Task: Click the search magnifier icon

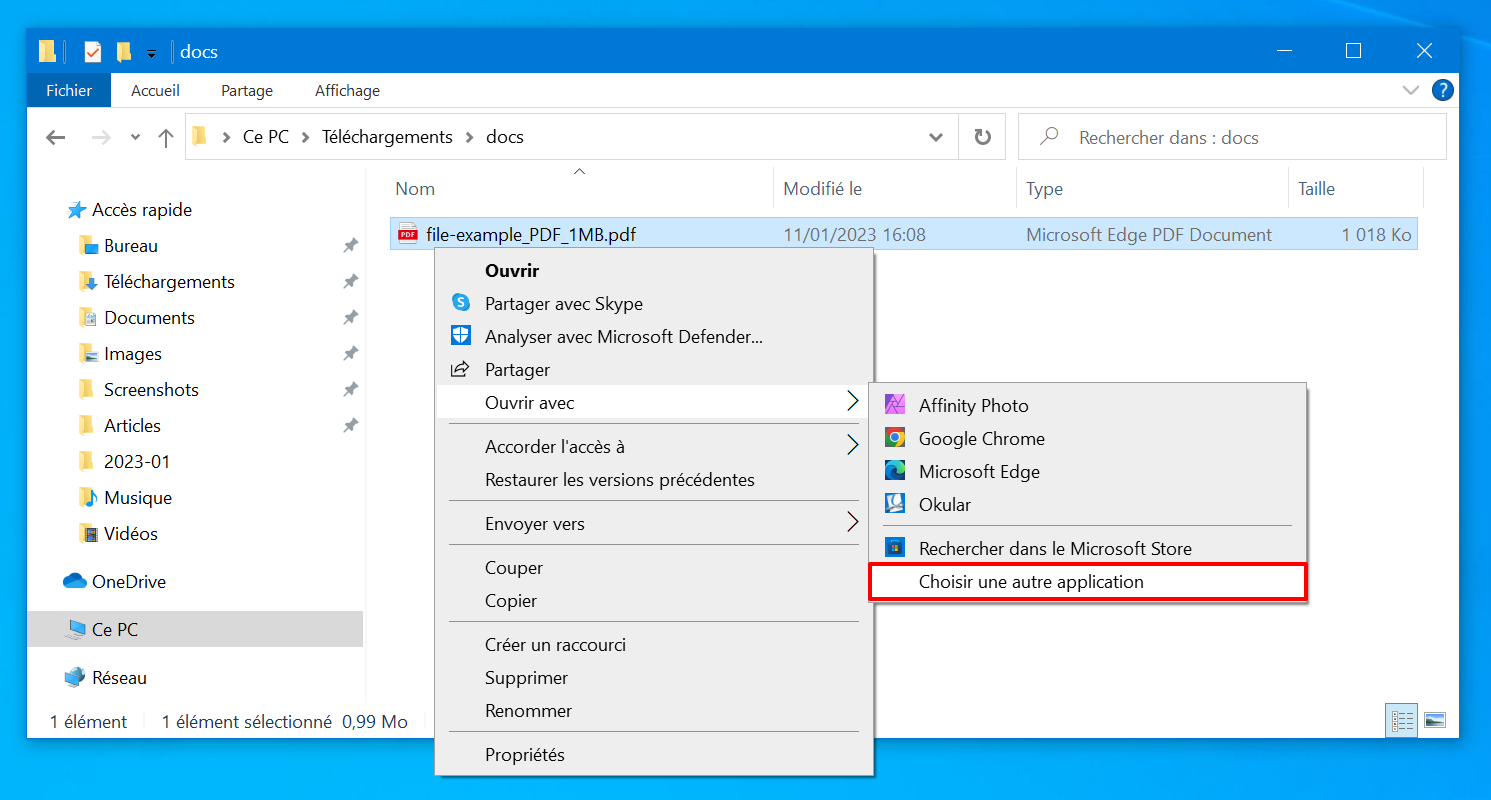Action: pyautogui.click(x=1050, y=137)
